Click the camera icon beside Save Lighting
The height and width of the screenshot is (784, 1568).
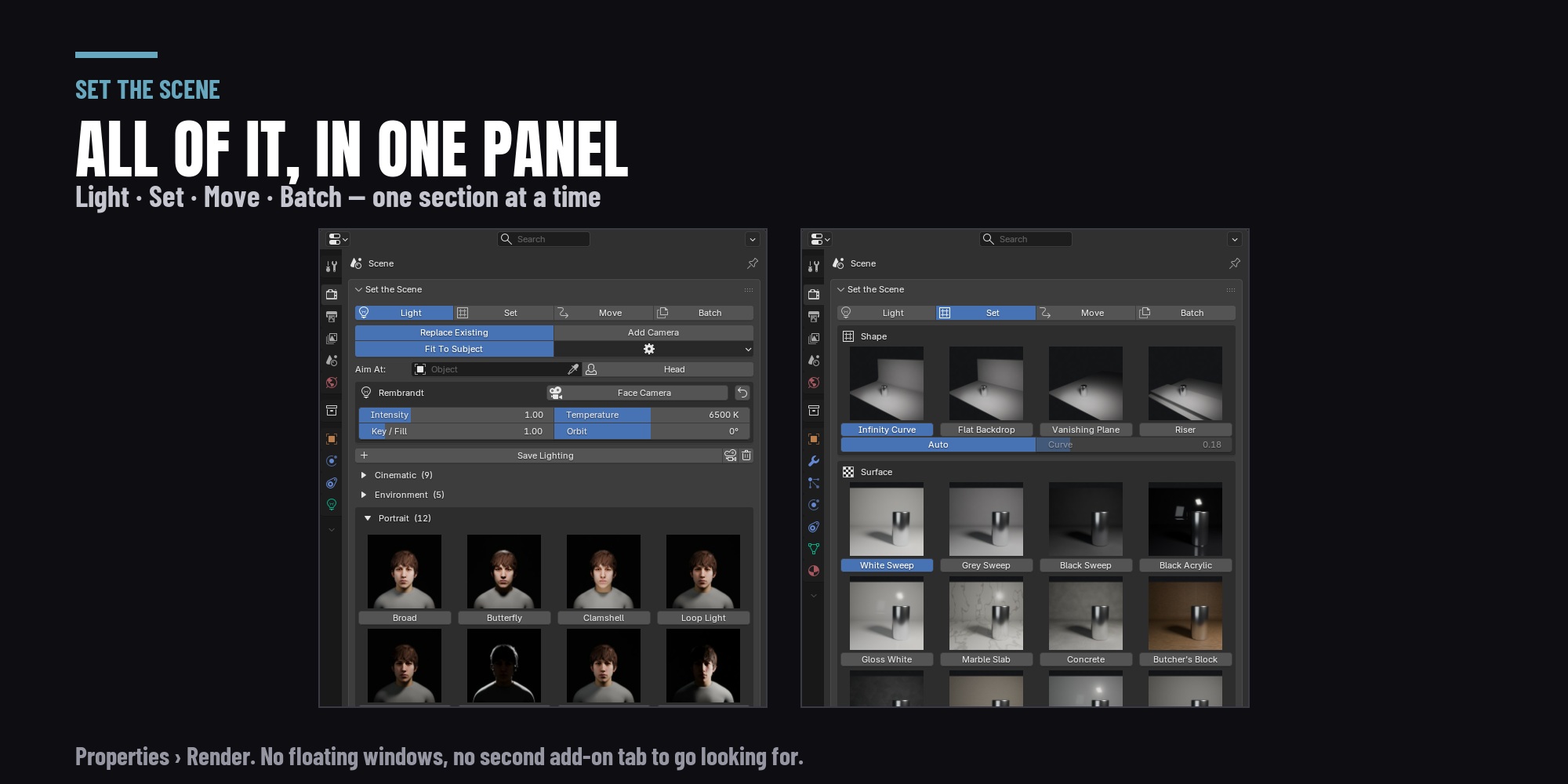(x=730, y=456)
